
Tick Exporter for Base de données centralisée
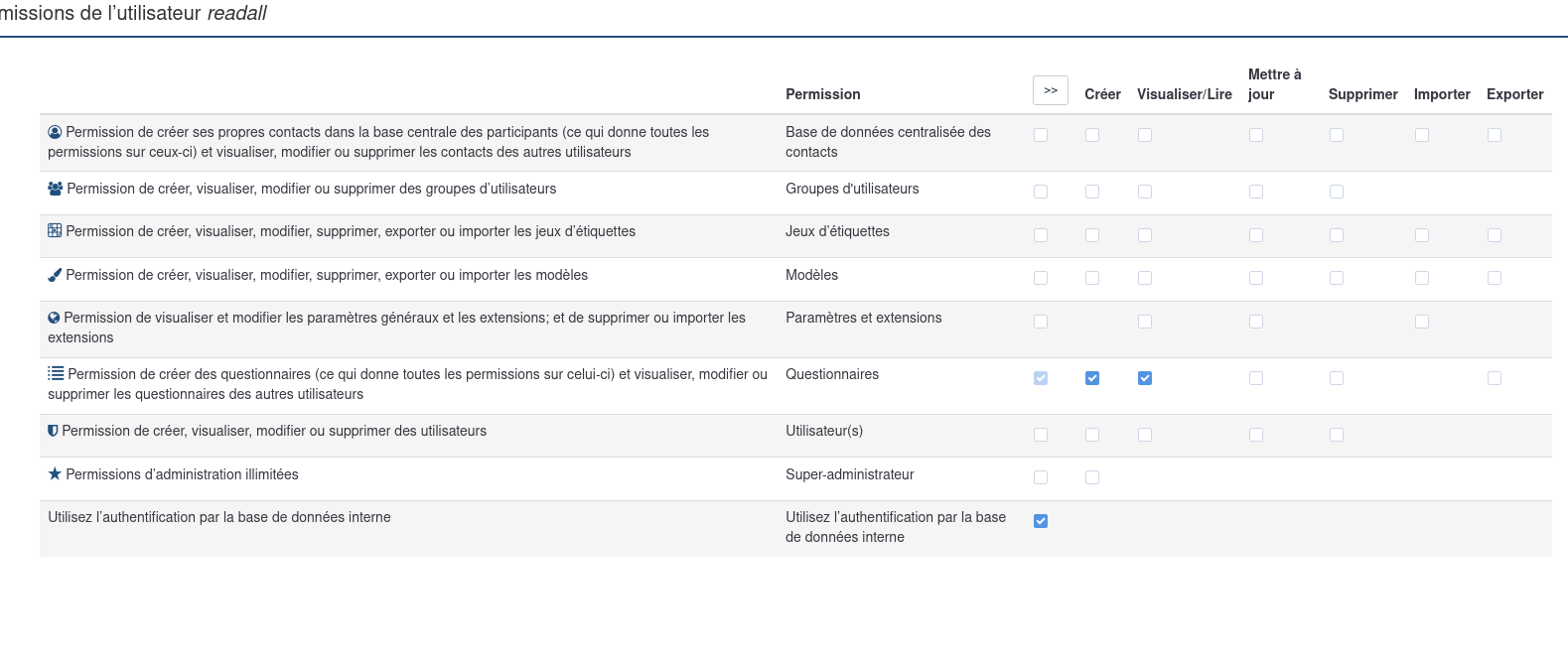pos(1495,135)
